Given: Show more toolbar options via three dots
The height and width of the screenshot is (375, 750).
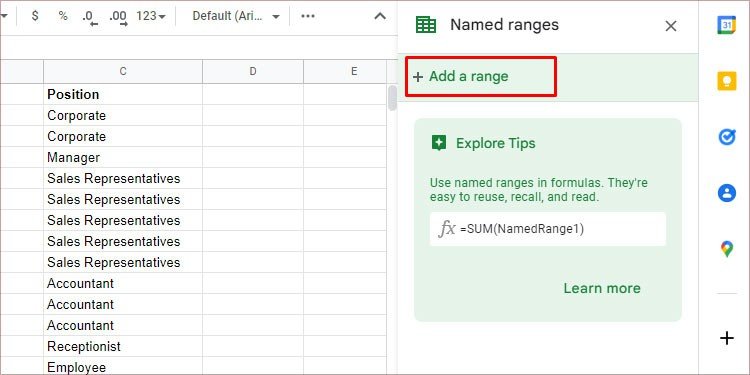Looking at the screenshot, I should pyautogui.click(x=308, y=16).
